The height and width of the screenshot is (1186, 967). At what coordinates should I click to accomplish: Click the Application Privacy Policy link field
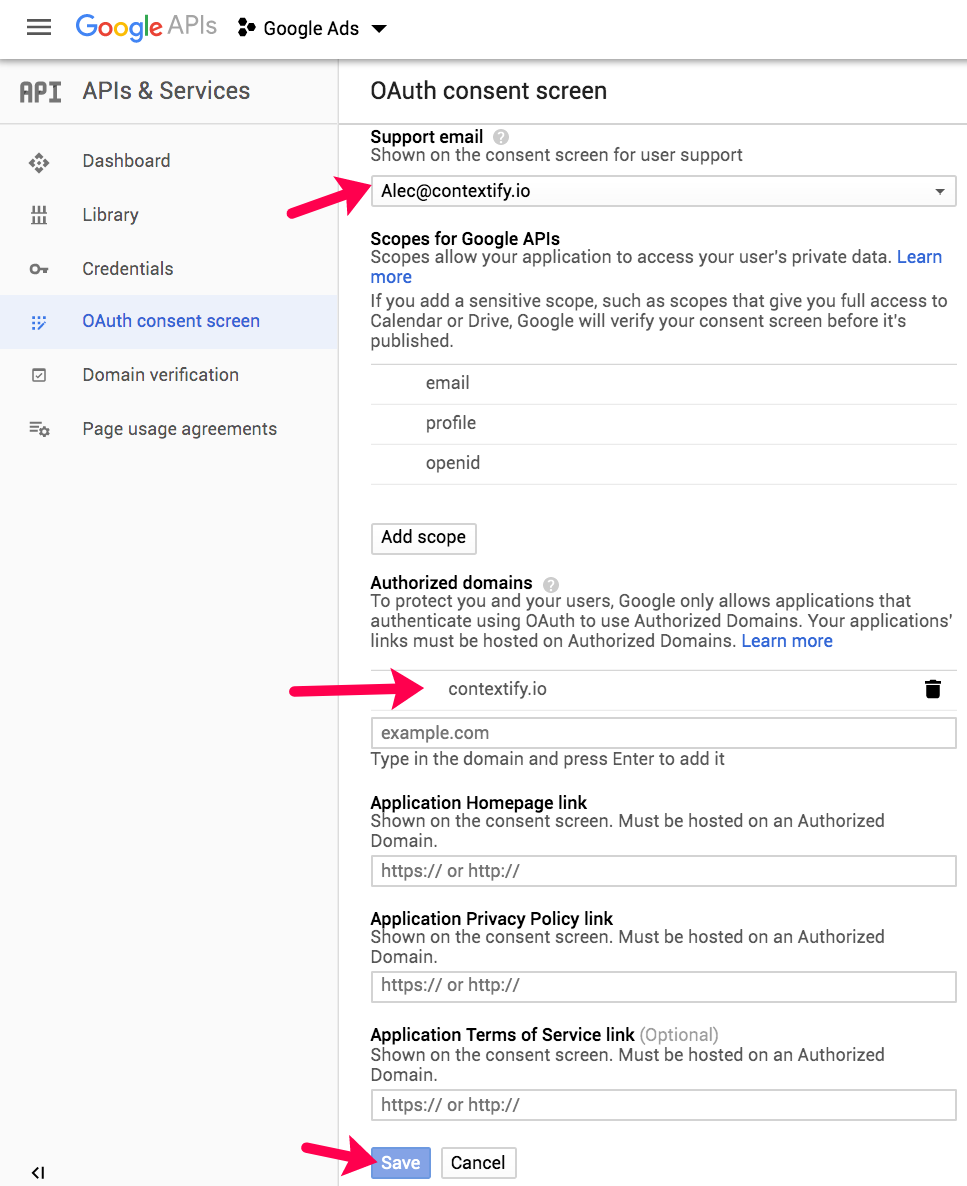click(x=664, y=986)
